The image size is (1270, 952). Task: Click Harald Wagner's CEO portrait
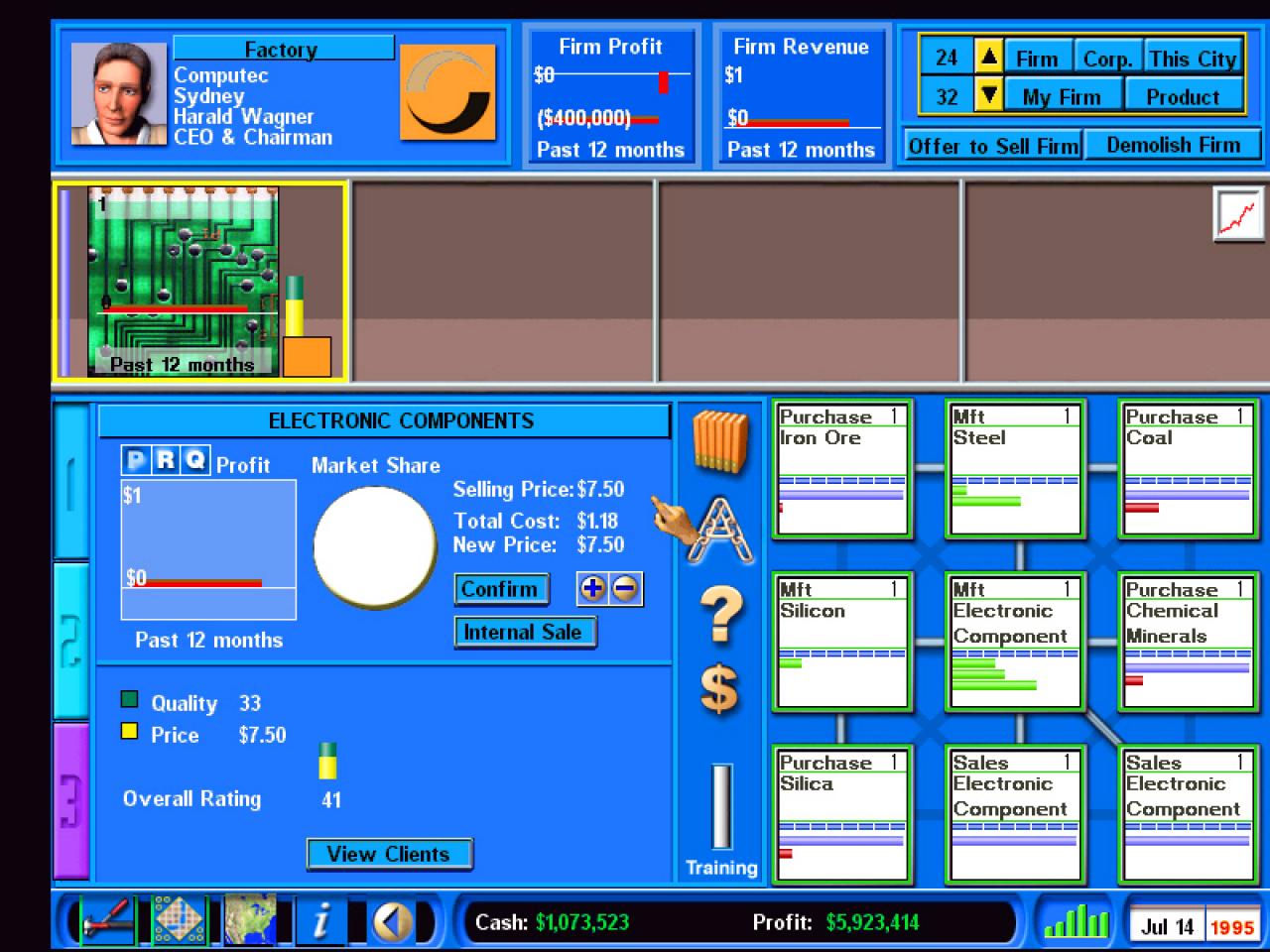tap(118, 93)
